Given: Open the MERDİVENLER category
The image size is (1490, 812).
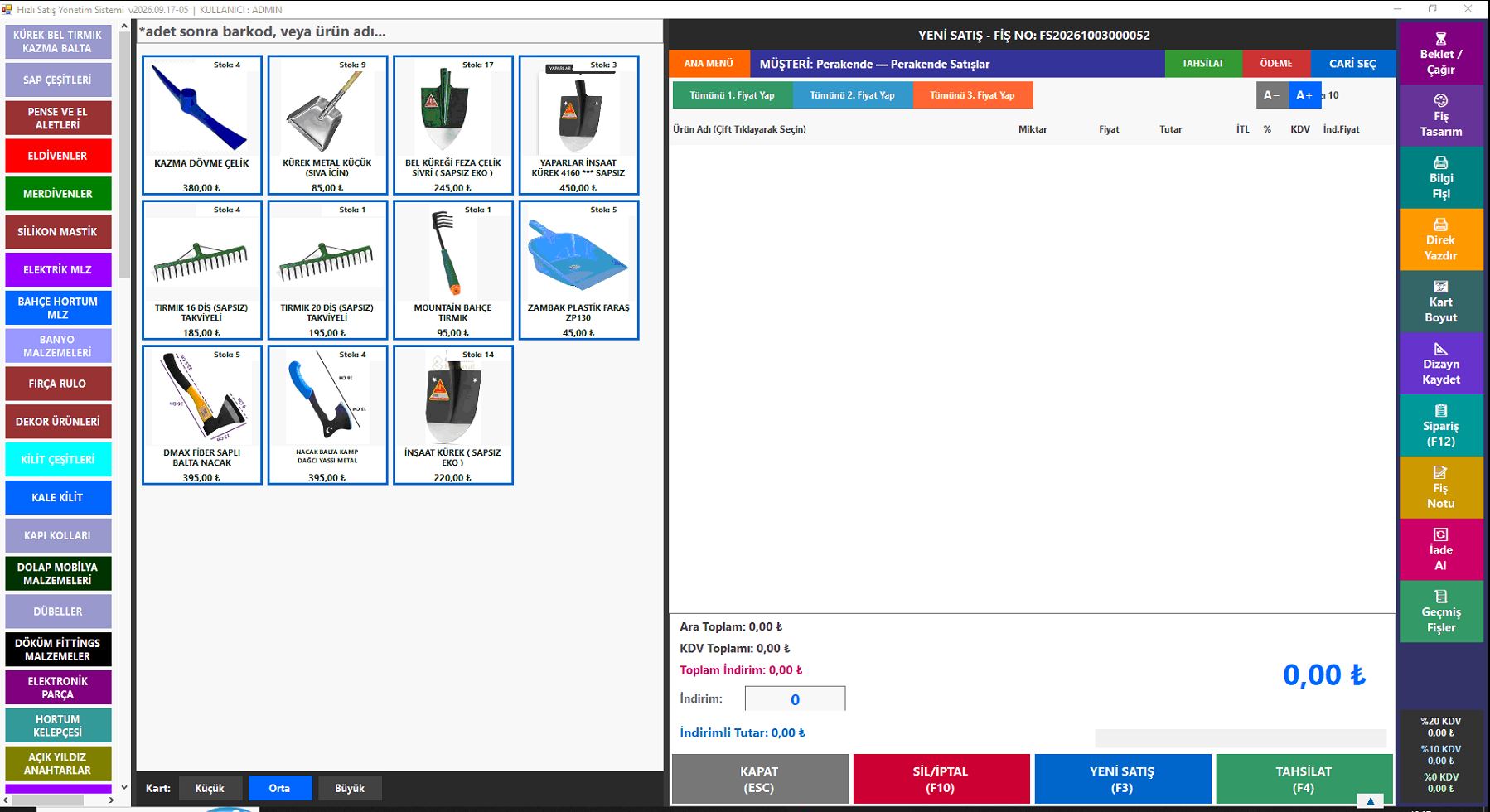Looking at the screenshot, I should pos(58,194).
